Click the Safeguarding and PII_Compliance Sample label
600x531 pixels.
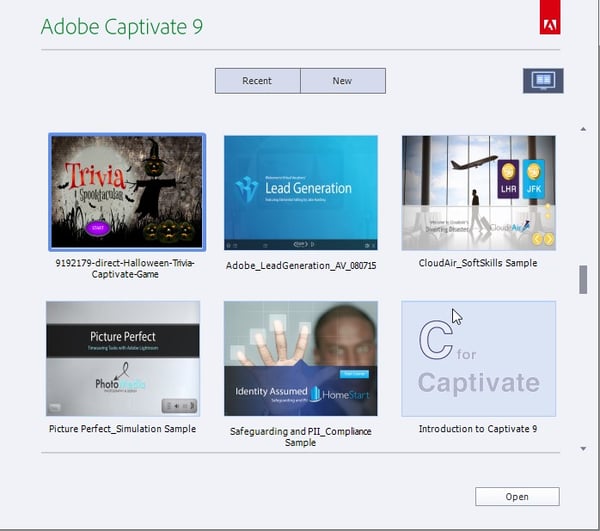(301, 437)
